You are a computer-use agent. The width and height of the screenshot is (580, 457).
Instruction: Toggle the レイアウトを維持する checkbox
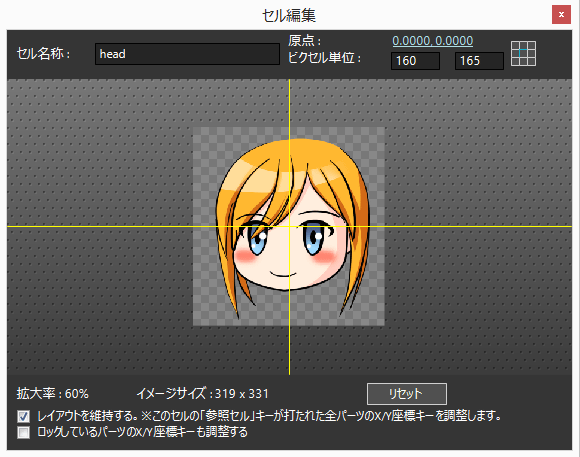23,416
